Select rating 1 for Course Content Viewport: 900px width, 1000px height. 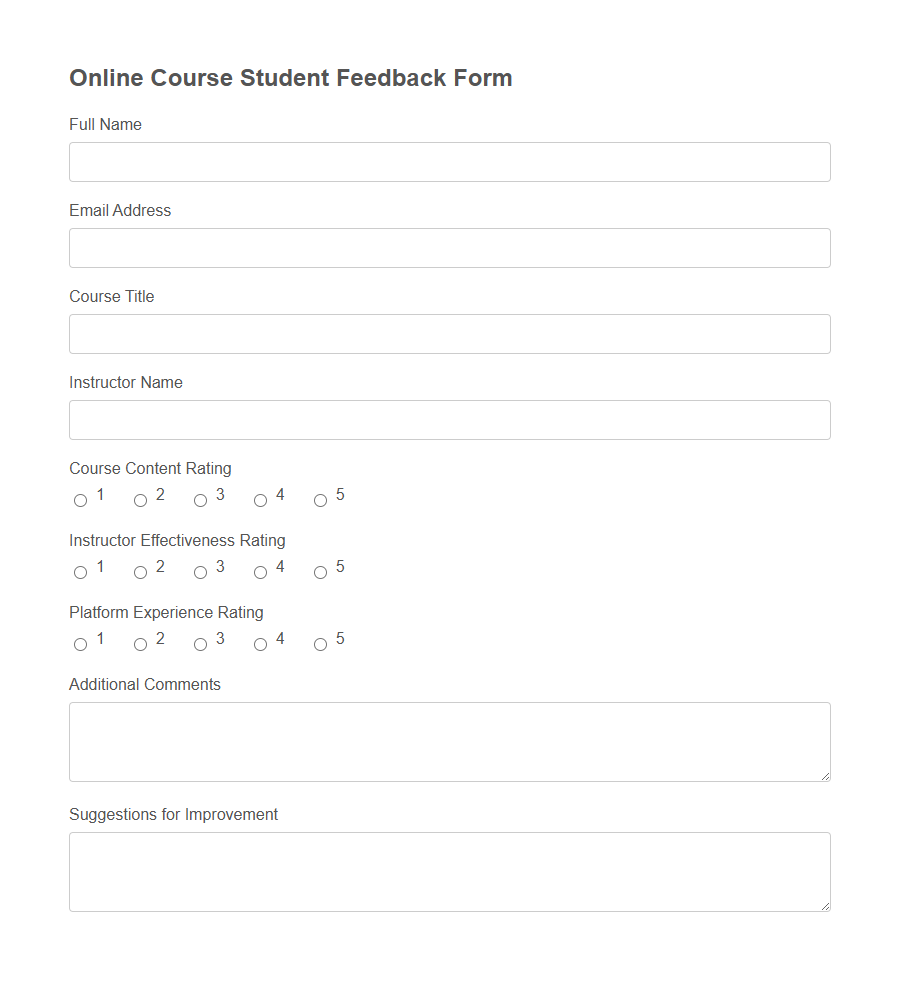[x=80, y=500]
